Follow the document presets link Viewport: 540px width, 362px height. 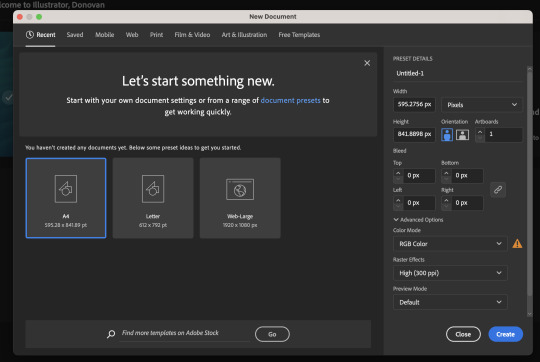pyautogui.click(x=290, y=100)
